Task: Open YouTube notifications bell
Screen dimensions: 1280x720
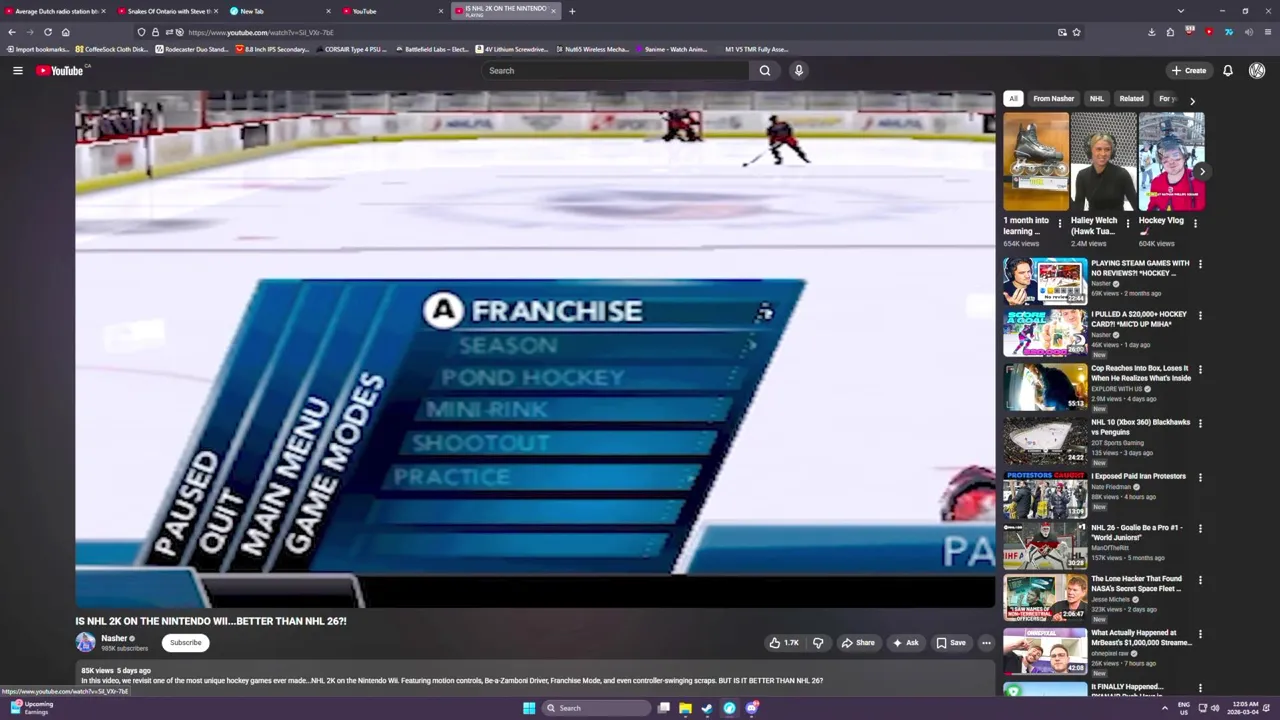Action: (1227, 70)
